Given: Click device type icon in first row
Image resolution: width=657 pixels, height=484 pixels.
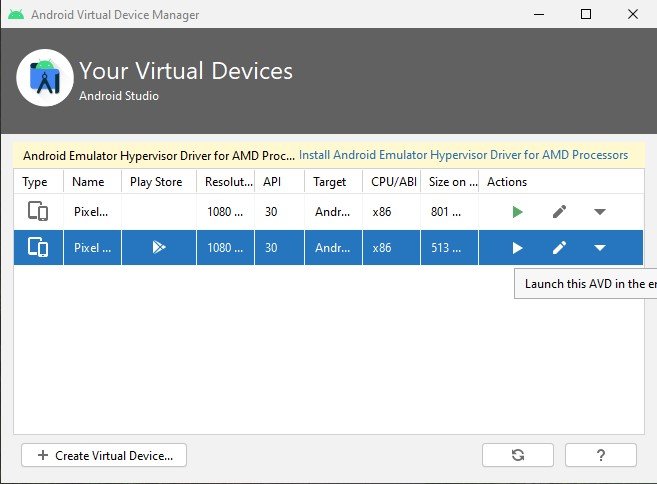Looking at the screenshot, I should pyautogui.click(x=38, y=211).
